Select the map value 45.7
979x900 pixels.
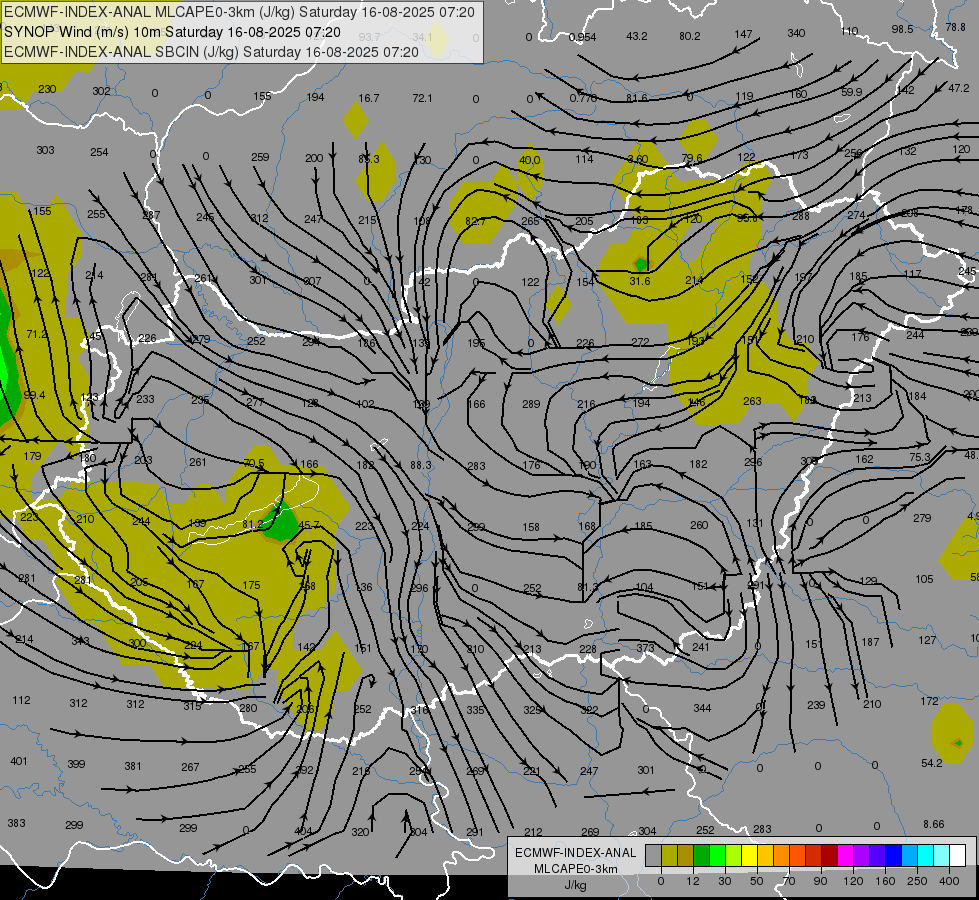(309, 525)
